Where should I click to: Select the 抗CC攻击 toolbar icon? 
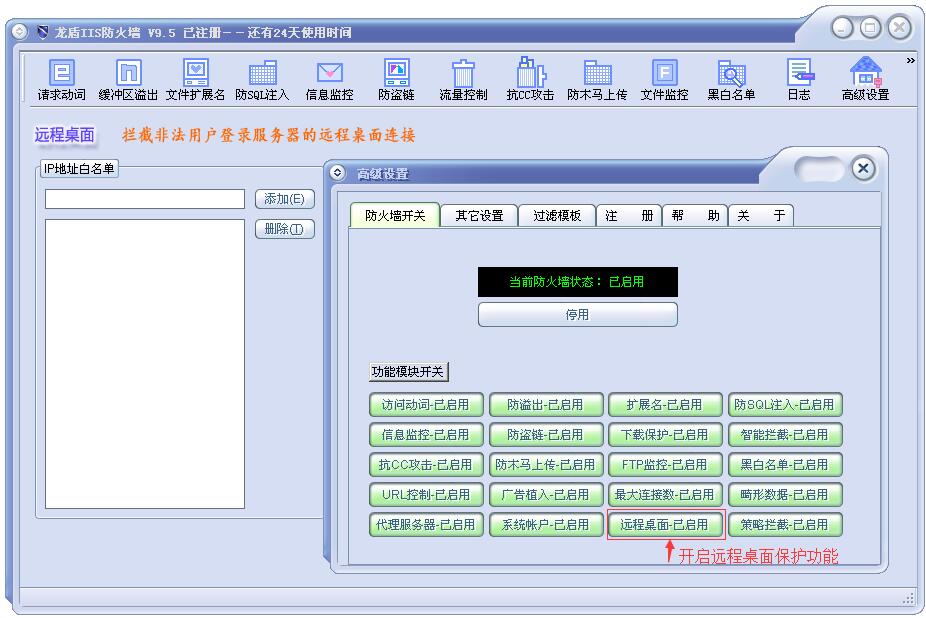pos(530,80)
